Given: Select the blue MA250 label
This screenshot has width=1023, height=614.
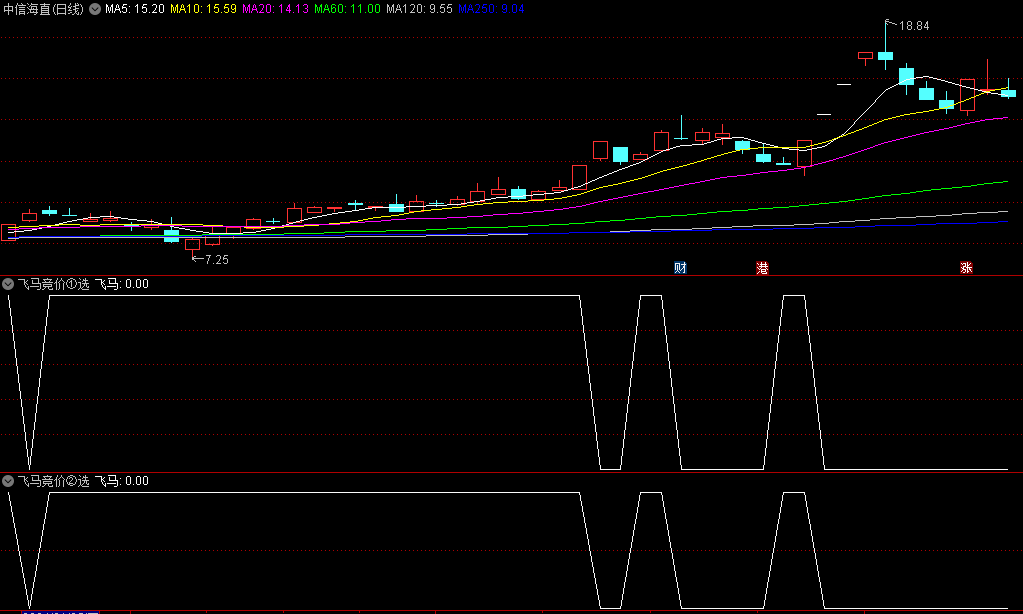Looking at the screenshot, I should click(x=491, y=9).
